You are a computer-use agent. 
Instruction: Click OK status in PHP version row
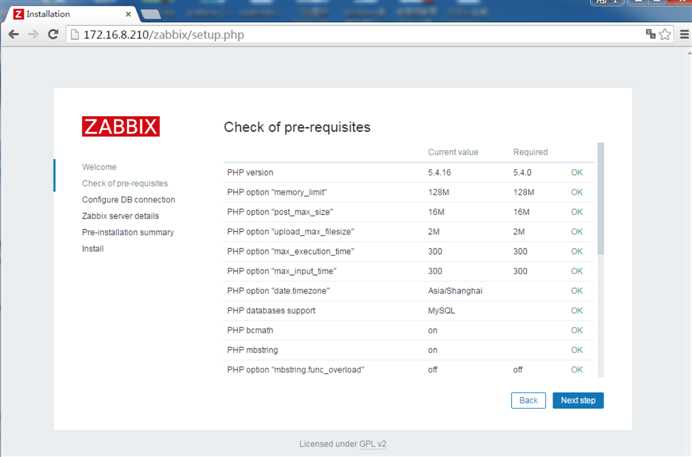tap(576, 172)
